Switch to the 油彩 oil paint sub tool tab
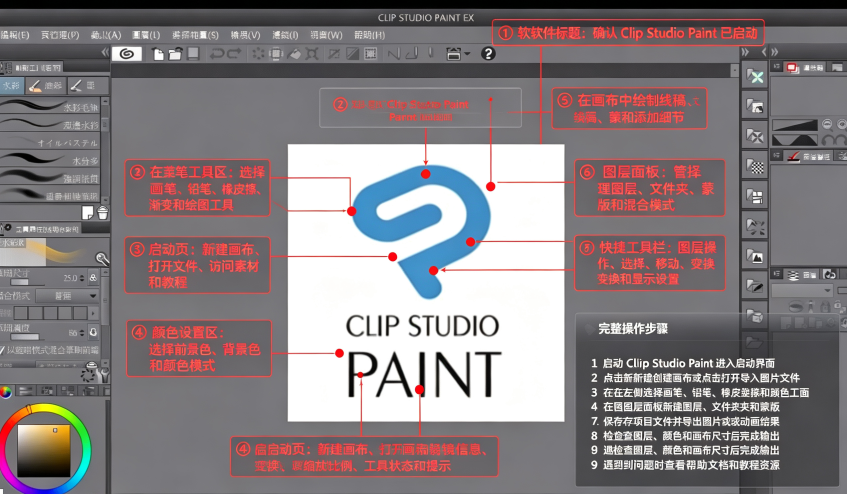 point(46,85)
